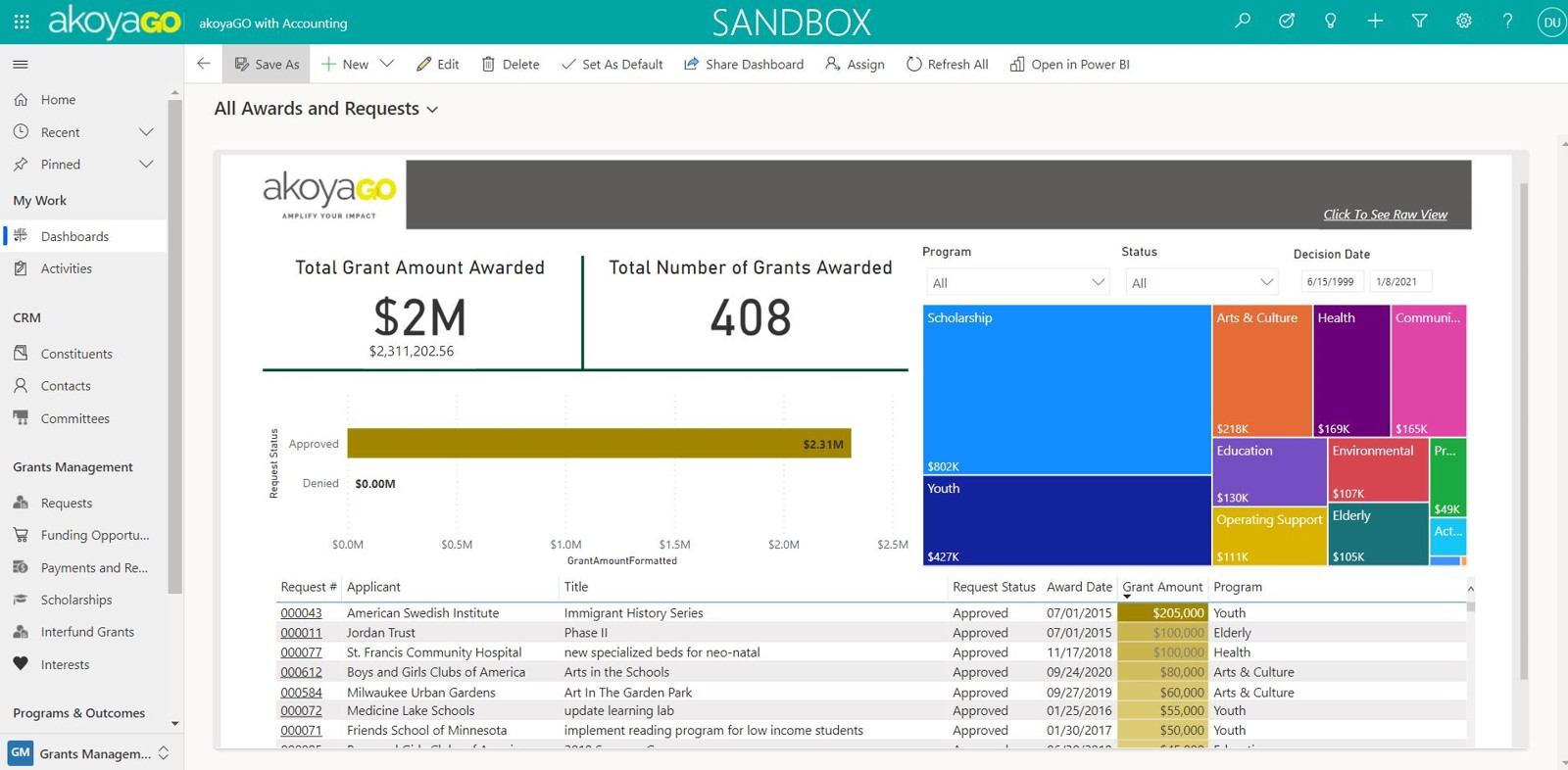Collapse the sidebar with hamburger icon
This screenshot has height=770, width=1568.
[21, 65]
